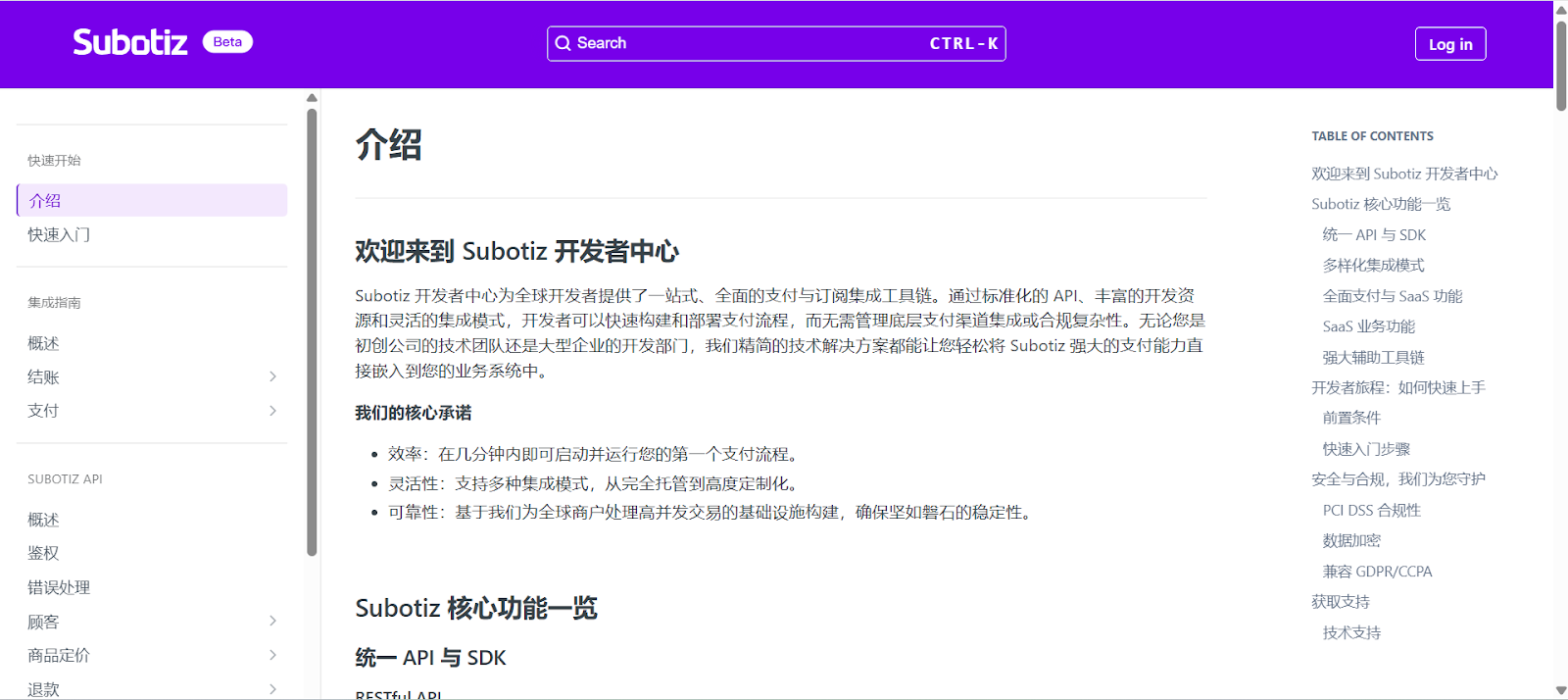Expand the 支付 sidebar section
This screenshot has width=1568, height=700.
click(x=272, y=411)
